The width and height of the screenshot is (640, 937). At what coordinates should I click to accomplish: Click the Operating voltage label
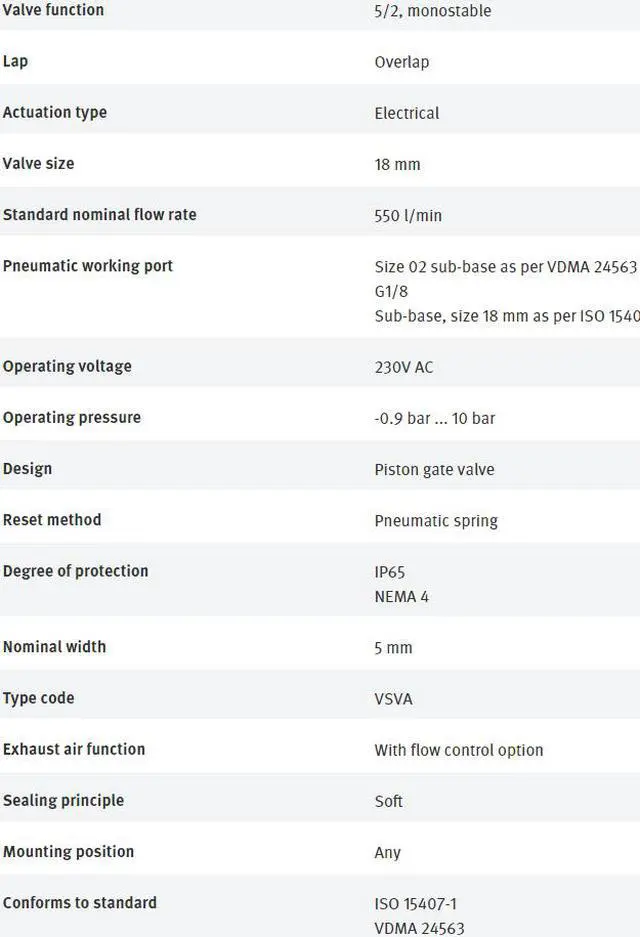68,366
